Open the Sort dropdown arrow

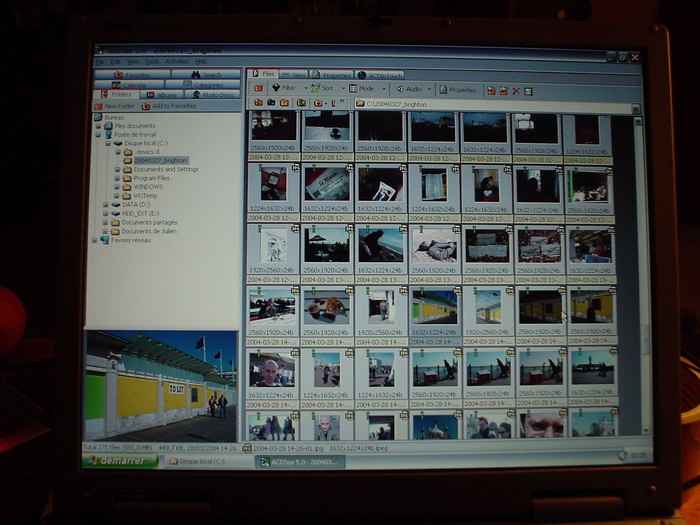coord(343,89)
